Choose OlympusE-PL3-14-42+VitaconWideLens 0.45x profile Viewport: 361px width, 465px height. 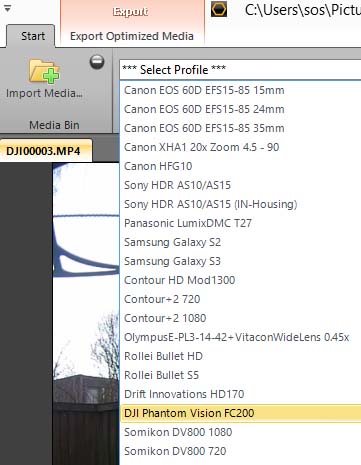point(240,337)
